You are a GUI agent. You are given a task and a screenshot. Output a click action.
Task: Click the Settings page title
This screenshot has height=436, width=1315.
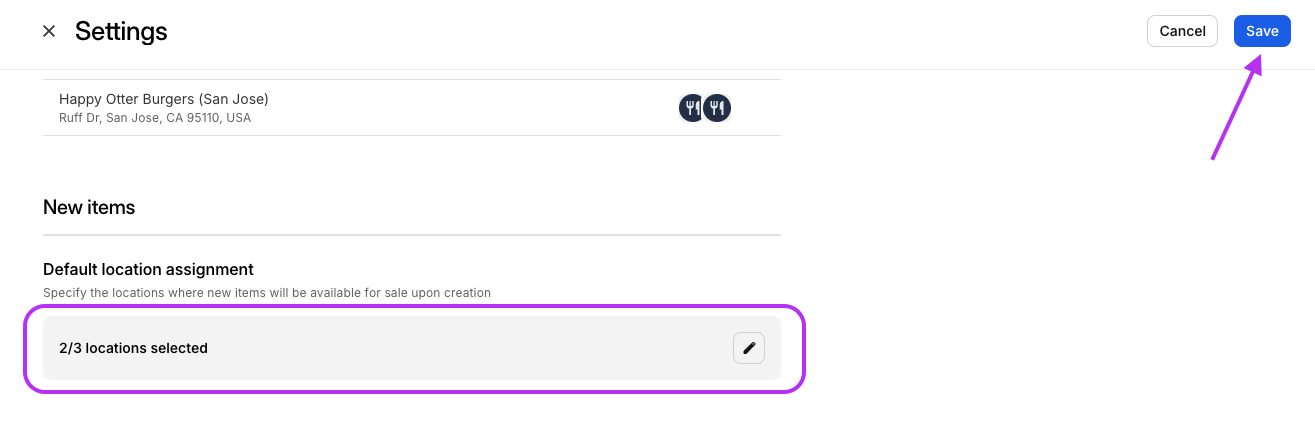pyautogui.click(x=121, y=31)
